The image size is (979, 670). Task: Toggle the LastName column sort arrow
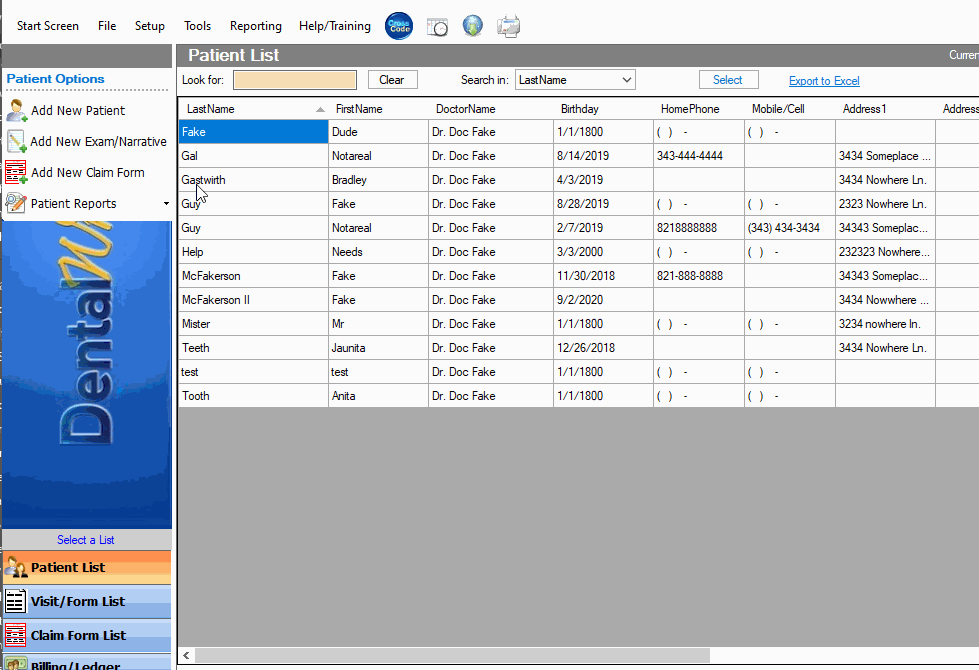pos(320,108)
